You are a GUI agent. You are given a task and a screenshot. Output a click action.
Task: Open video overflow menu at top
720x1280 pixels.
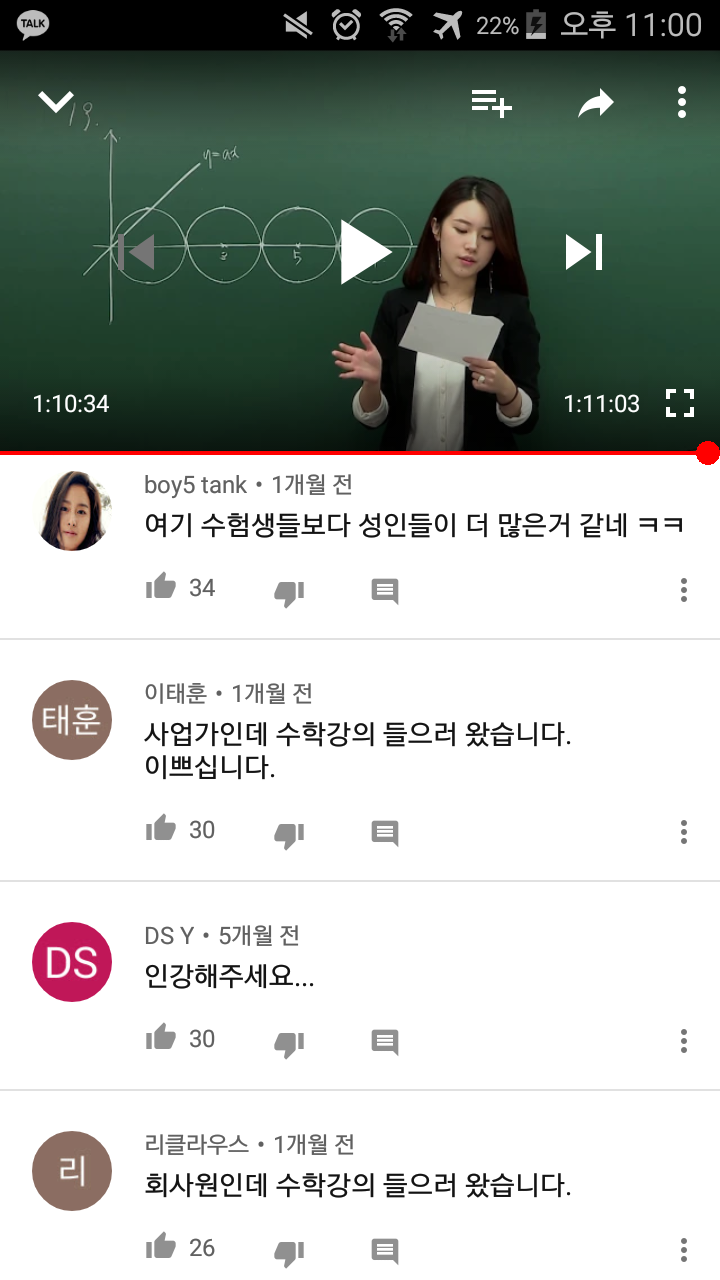pyautogui.click(x=682, y=102)
